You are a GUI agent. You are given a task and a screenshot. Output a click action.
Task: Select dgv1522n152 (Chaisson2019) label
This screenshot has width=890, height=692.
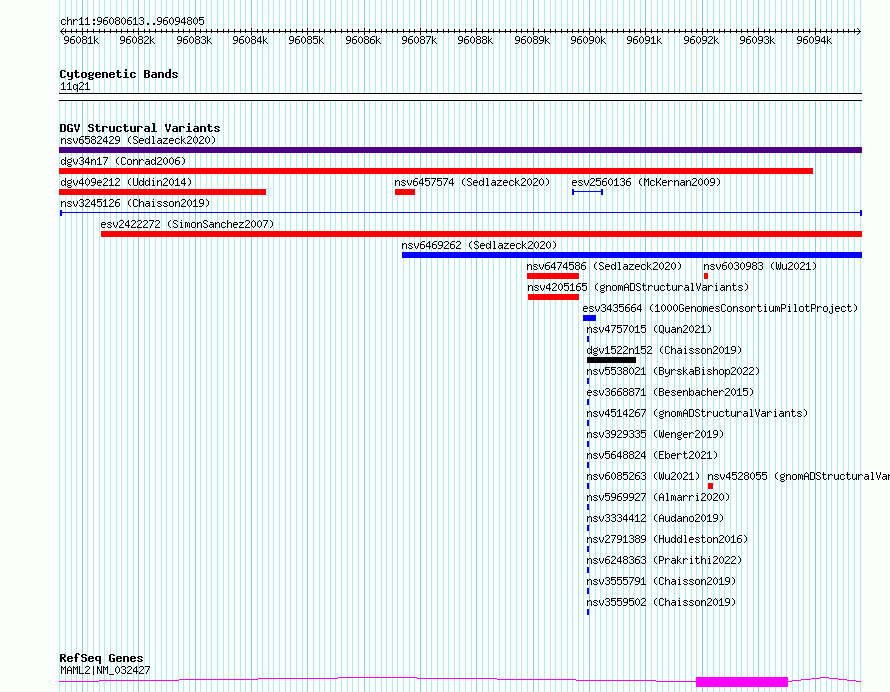coord(664,350)
